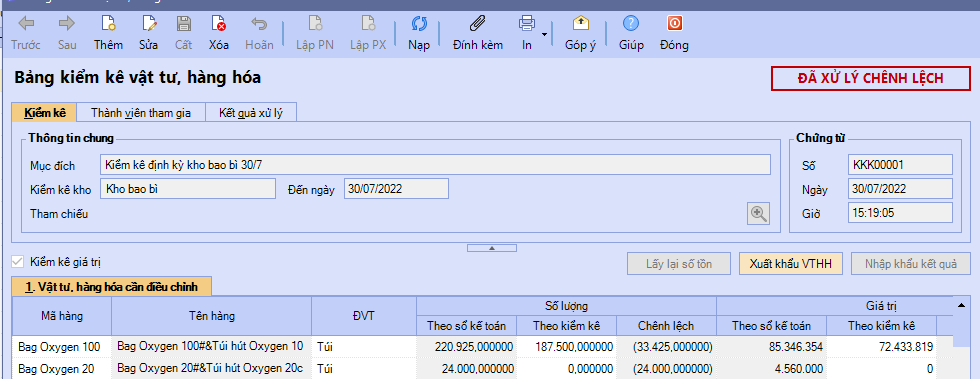980x379 pixels.
Task: Send feedback via Góp ý
Action: [581, 34]
